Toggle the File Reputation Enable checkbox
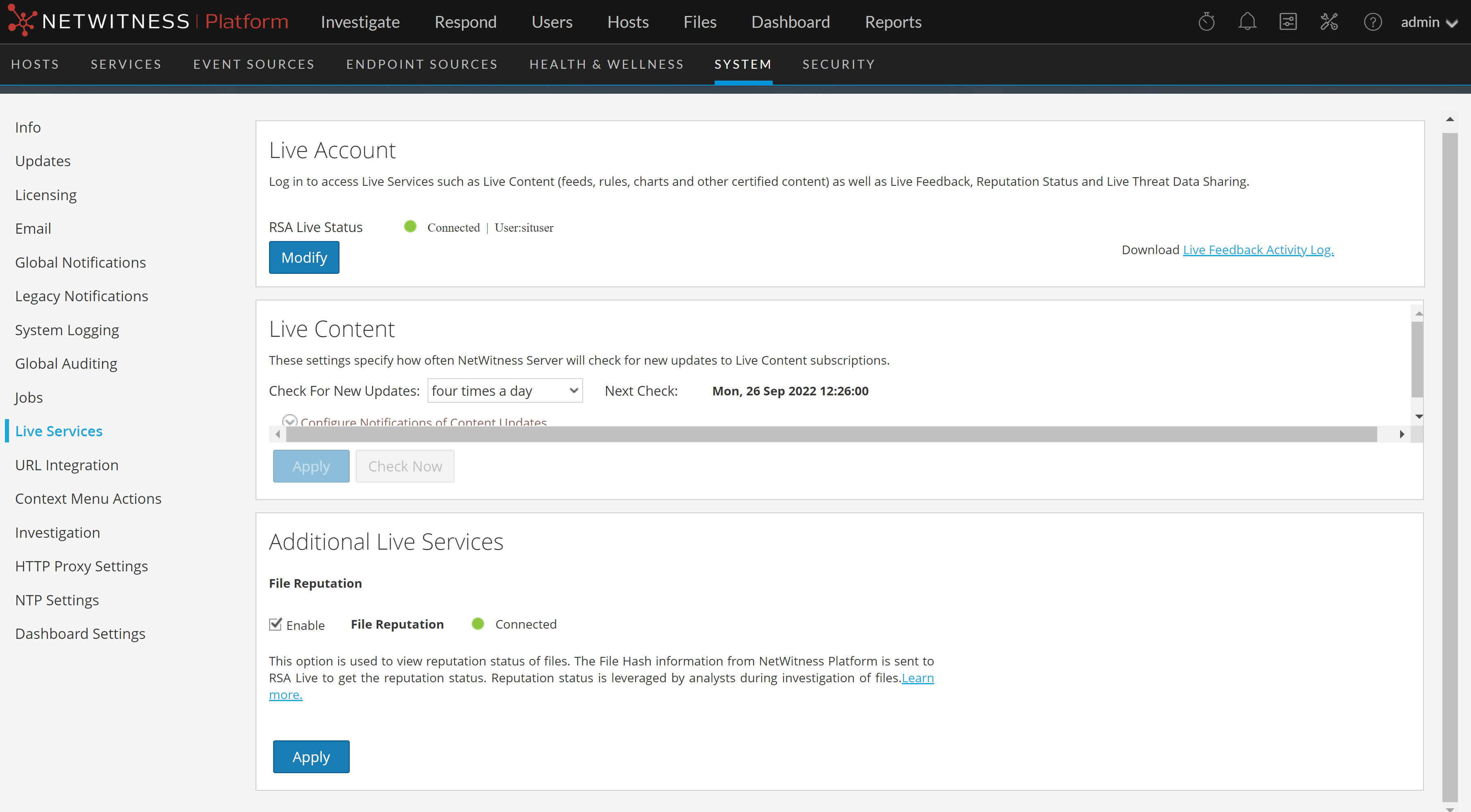 [x=276, y=624]
